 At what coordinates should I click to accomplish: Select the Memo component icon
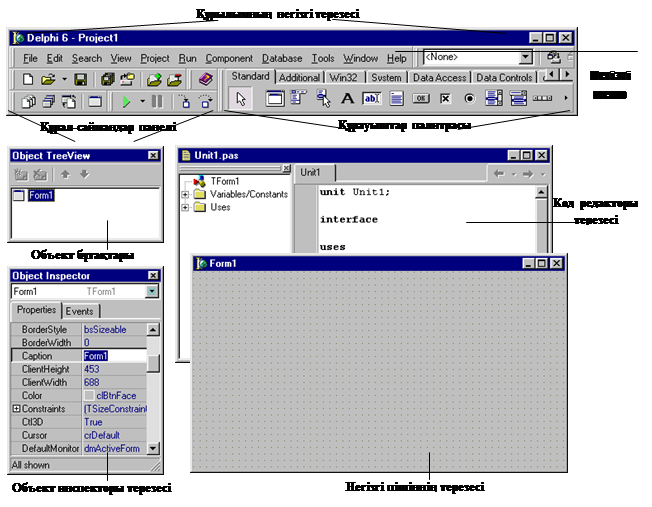tap(396, 99)
